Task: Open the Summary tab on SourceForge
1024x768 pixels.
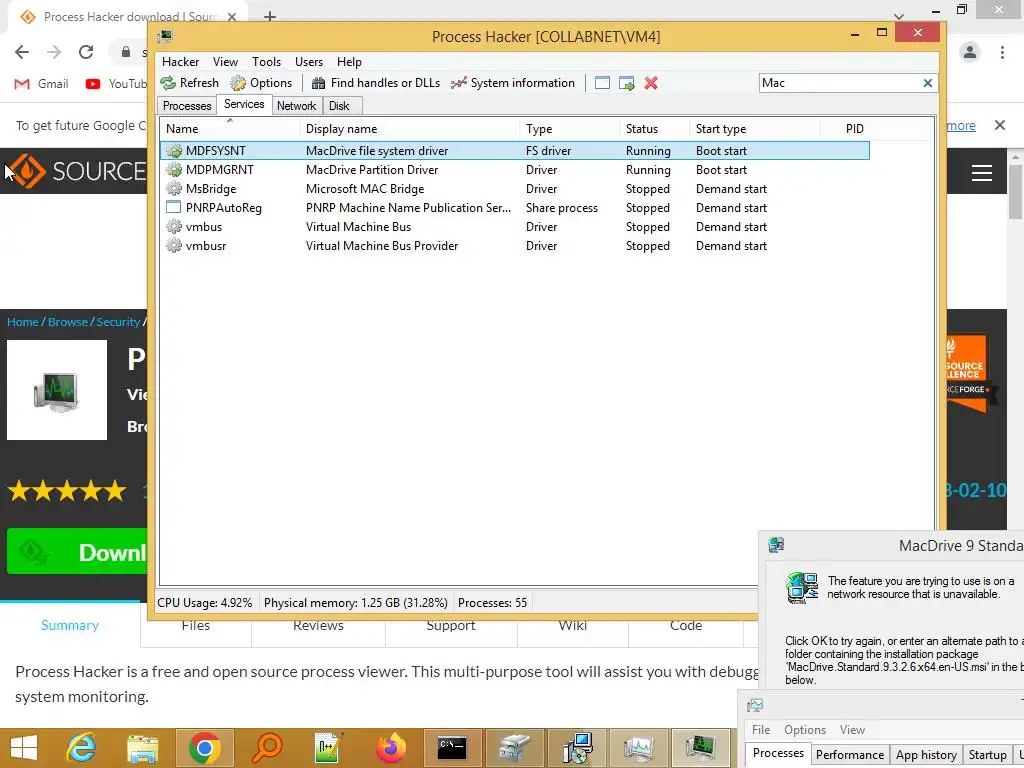Action: (x=70, y=625)
